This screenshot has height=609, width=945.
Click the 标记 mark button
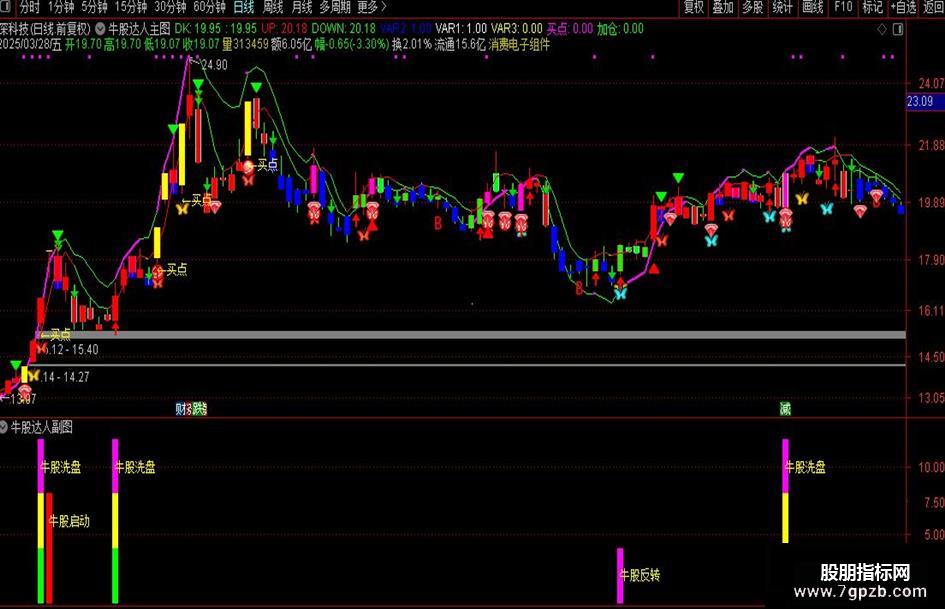click(872, 7)
